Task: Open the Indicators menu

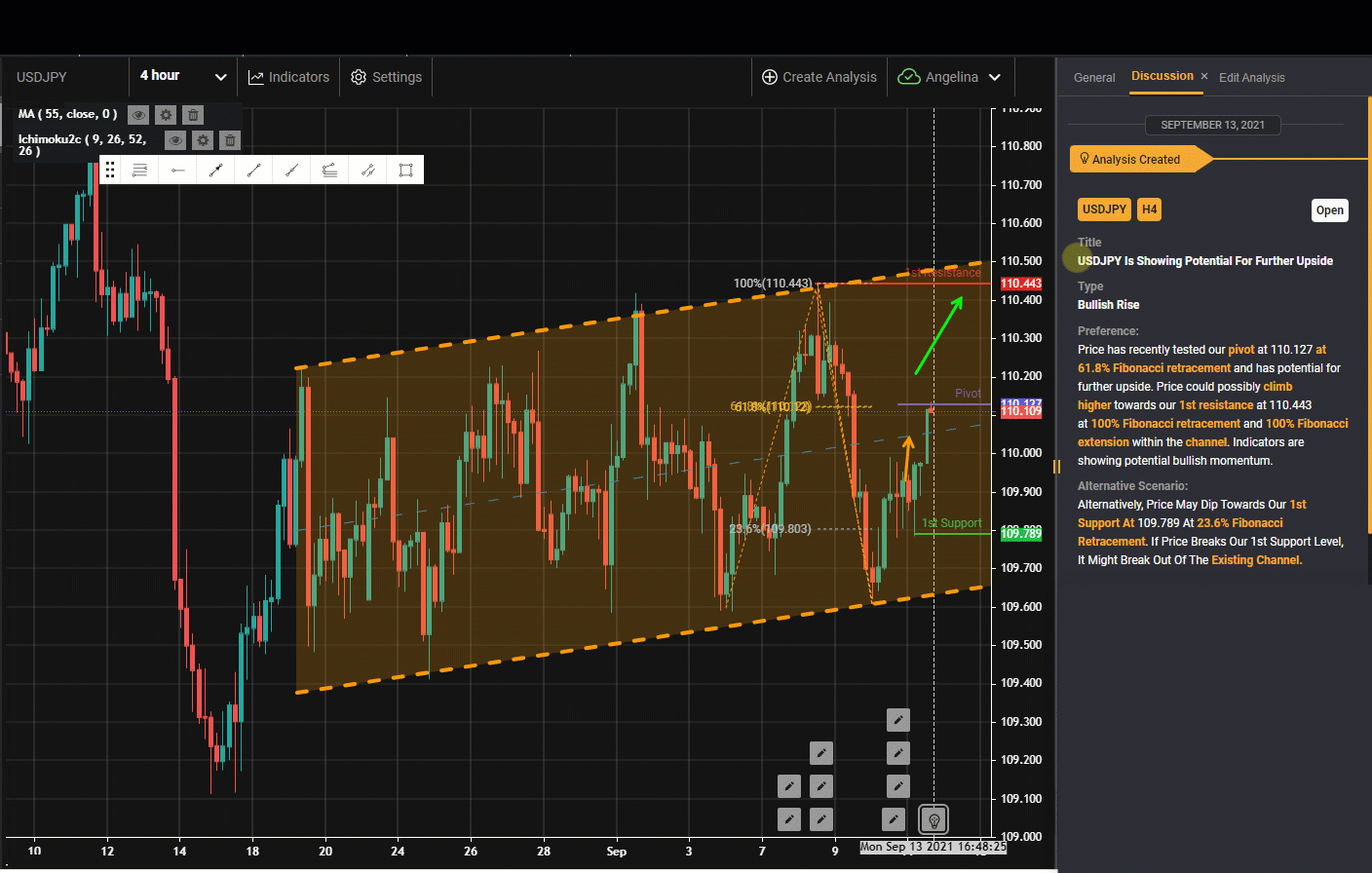Action: pyautogui.click(x=288, y=77)
